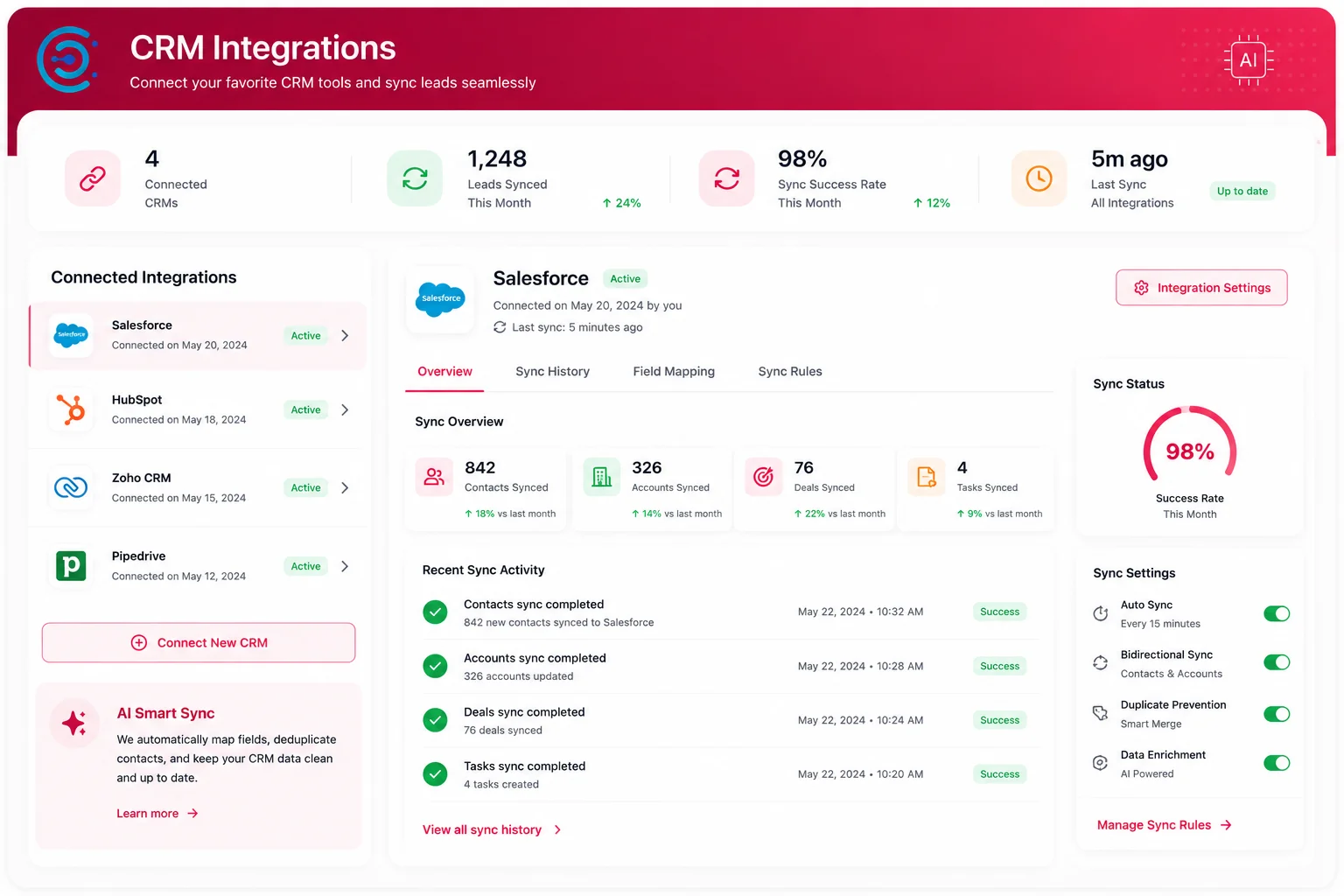Click the 12% sync rate increase indicator
Viewport: 1344px width, 896px height.
point(932,203)
